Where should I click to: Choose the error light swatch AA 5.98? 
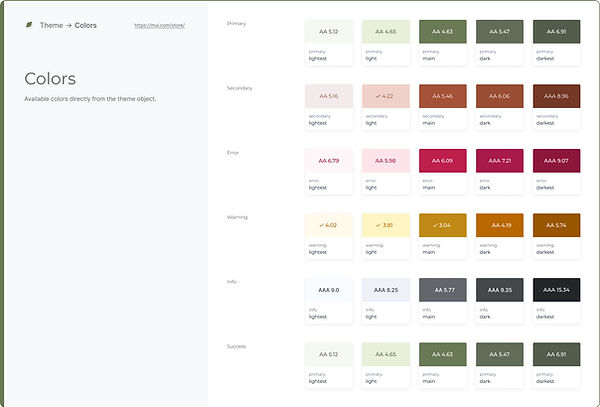pyautogui.click(x=386, y=161)
